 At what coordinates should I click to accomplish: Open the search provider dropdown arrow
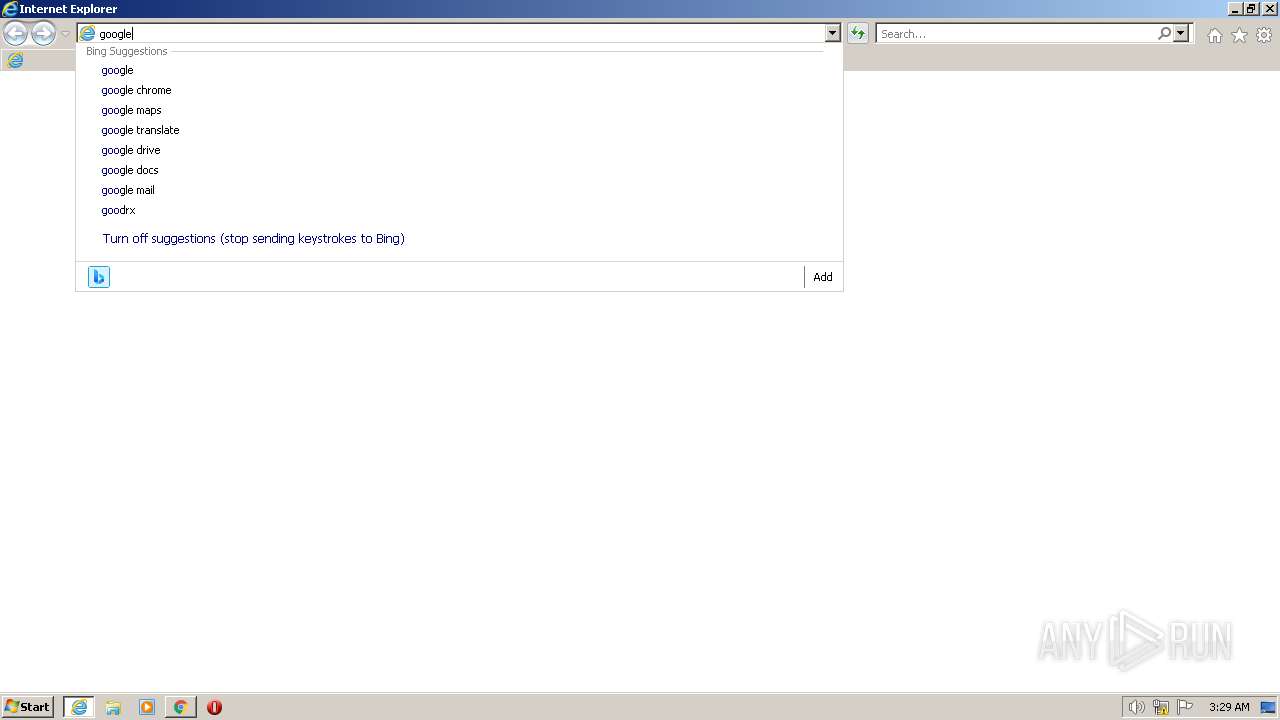click(x=1181, y=34)
